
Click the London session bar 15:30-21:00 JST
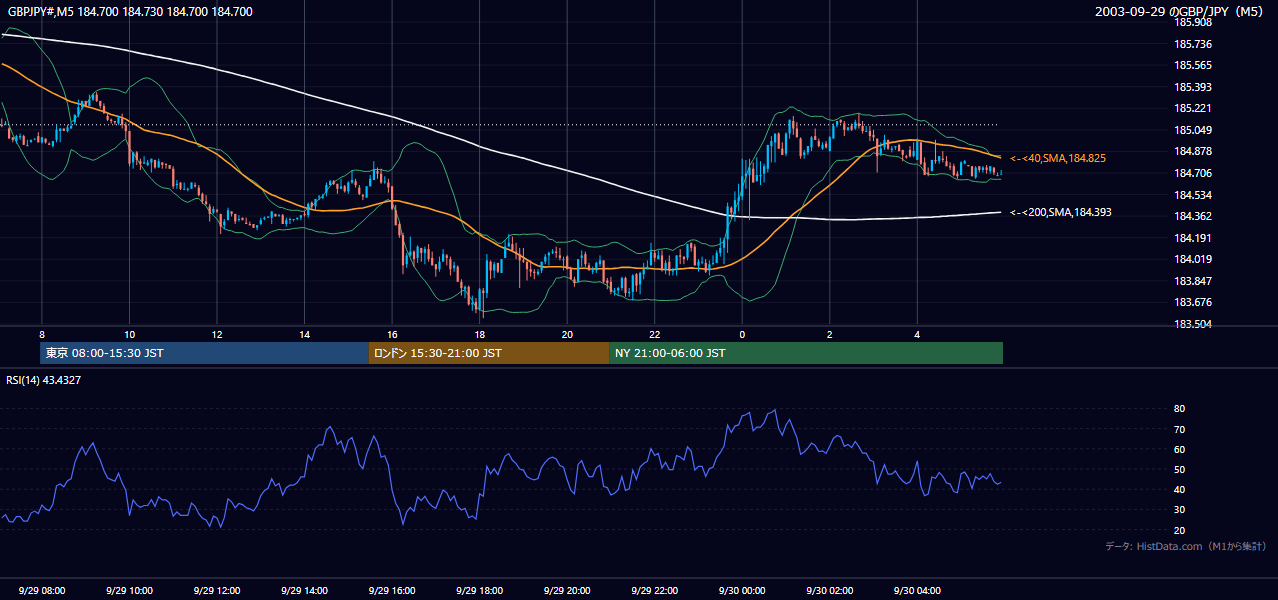coord(489,353)
